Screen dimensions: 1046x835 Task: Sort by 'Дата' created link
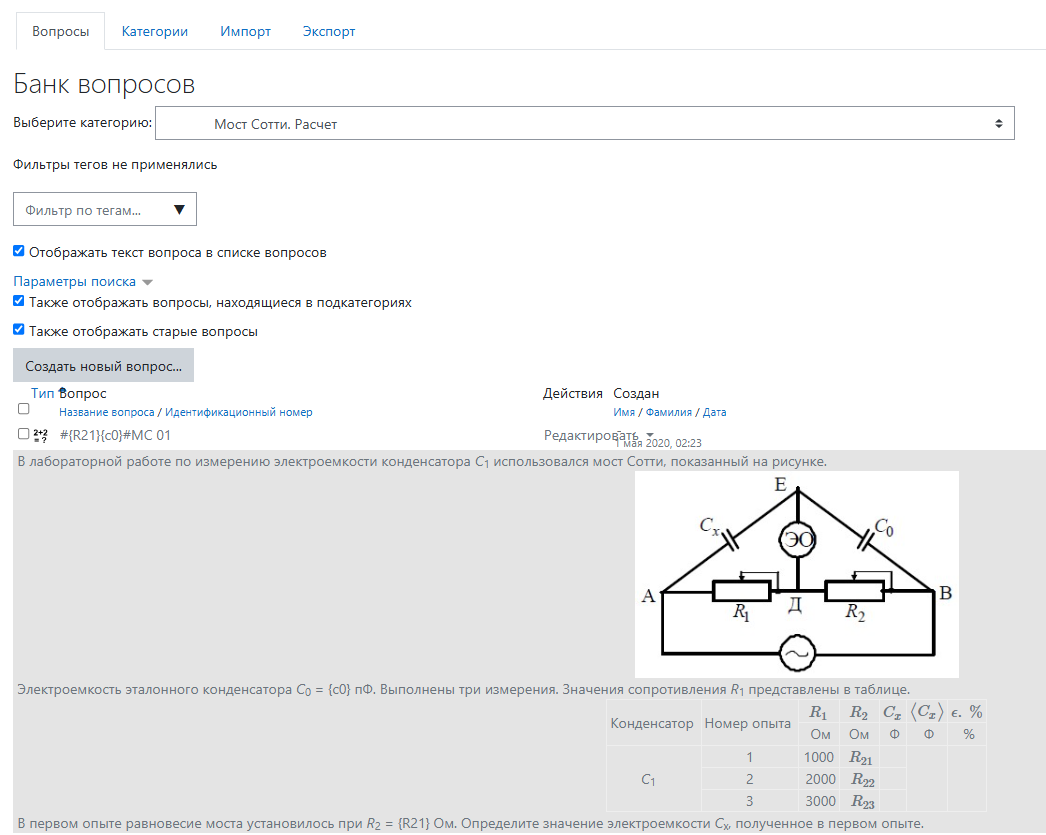click(714, 412)
